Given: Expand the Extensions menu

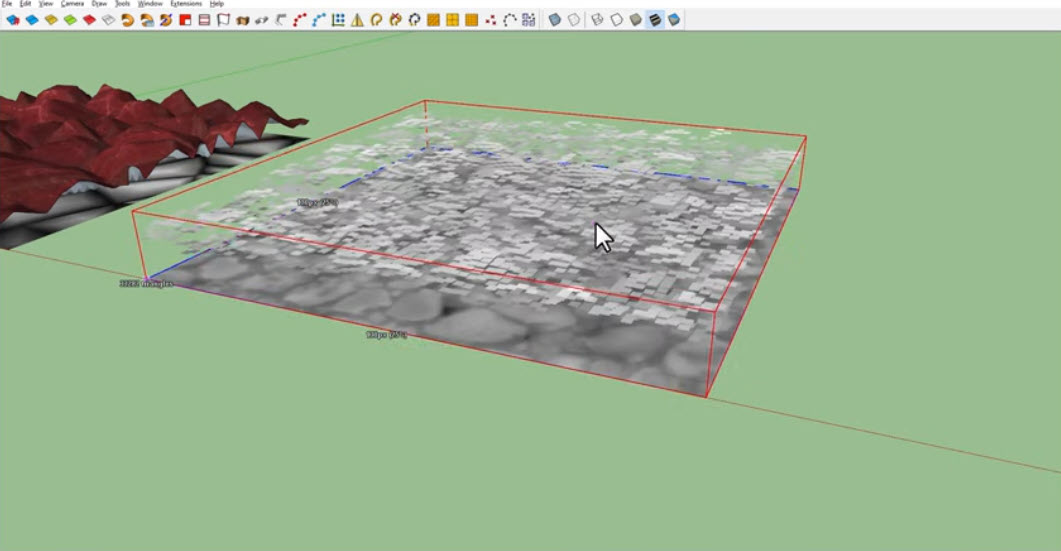Looking at the screenshot, I should click(186, 4).
